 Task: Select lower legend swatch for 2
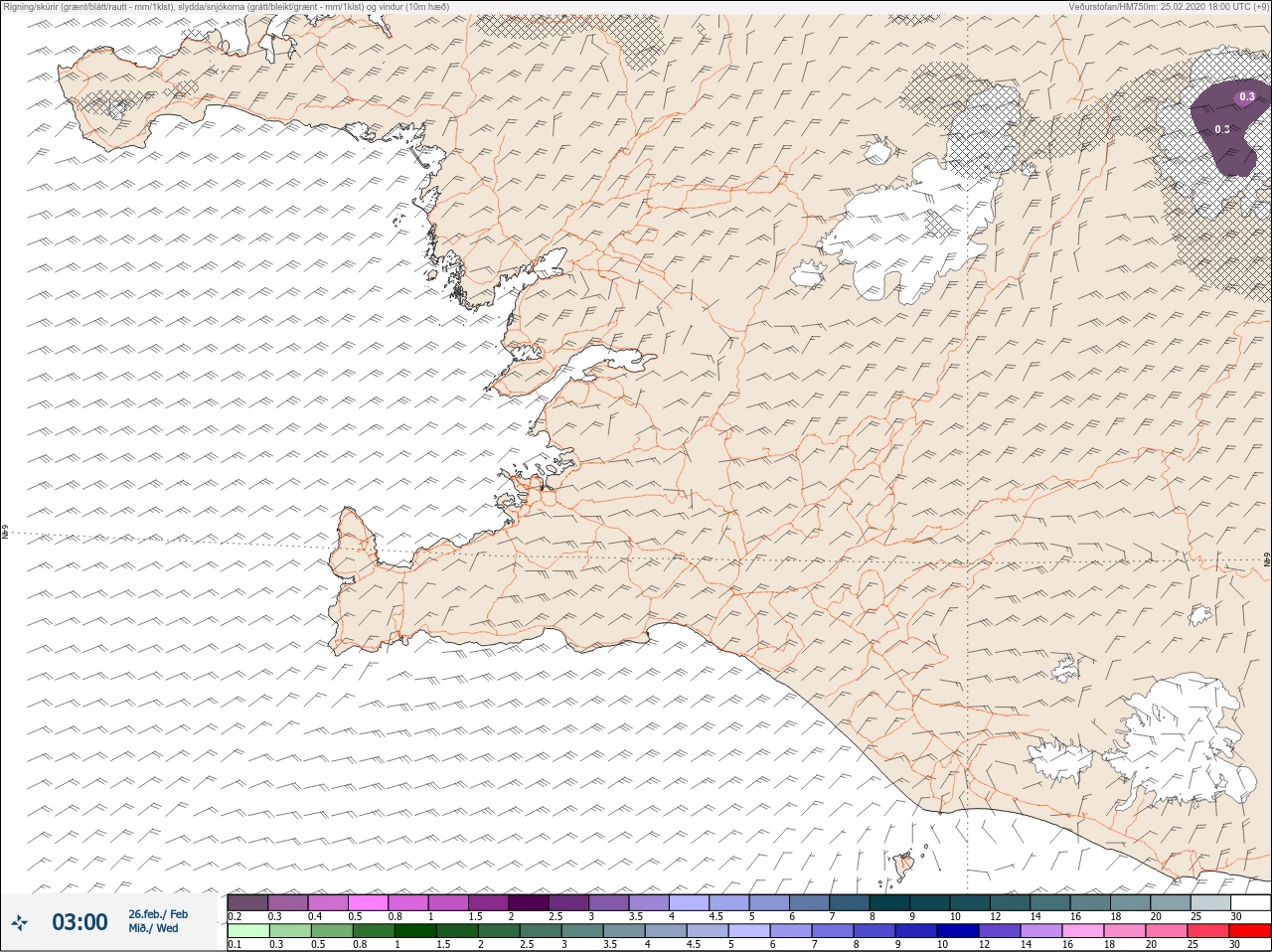coord(499,931)
